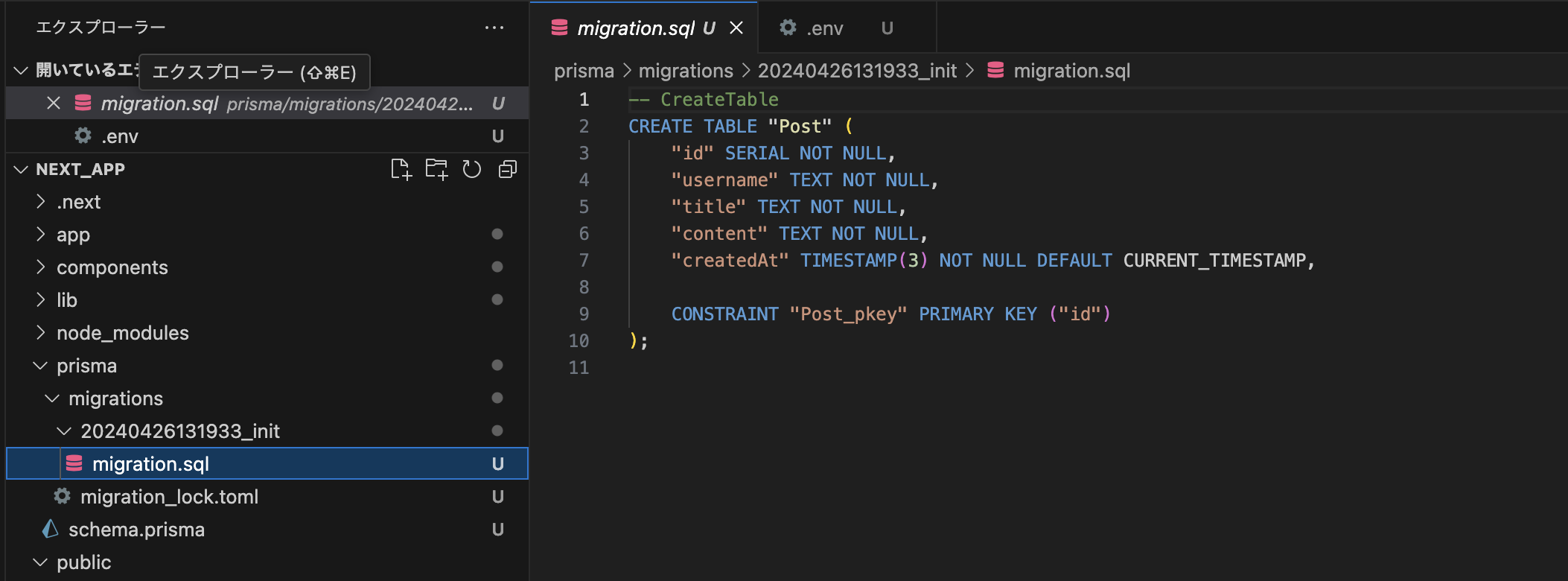
Task: Click gear icon beside migration_lock.toml
Action: [63, 496]
